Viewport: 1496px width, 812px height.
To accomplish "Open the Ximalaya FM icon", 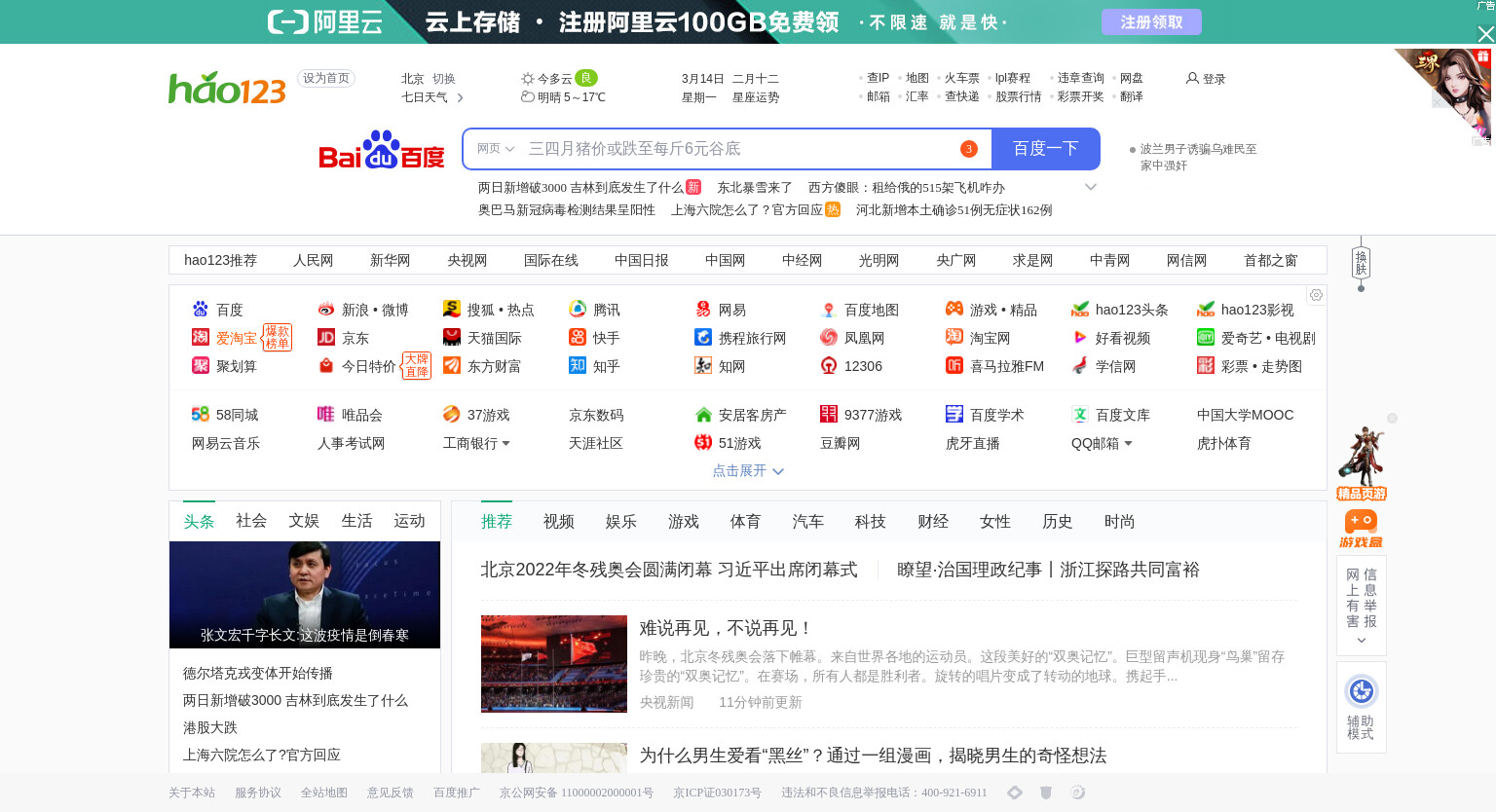I will point(954,366).
